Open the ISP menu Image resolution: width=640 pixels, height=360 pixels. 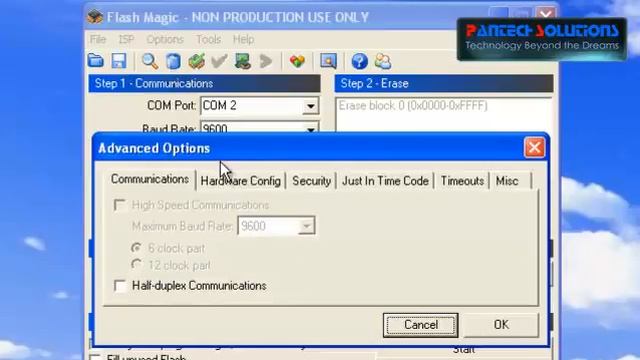[126, 39]
